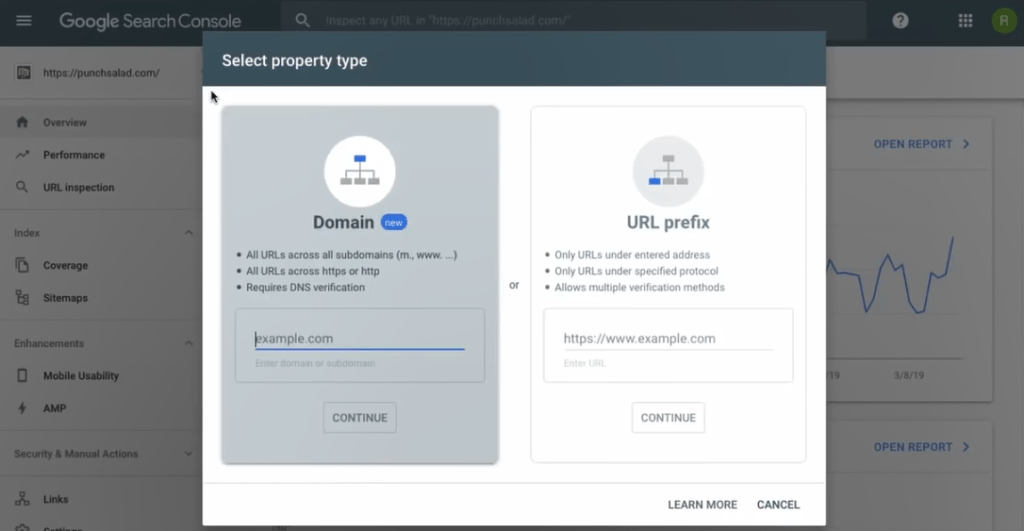Click the AMP lightning bolt icon
1024x531 pixels.
pyautogui.click(x=22, y=408)
